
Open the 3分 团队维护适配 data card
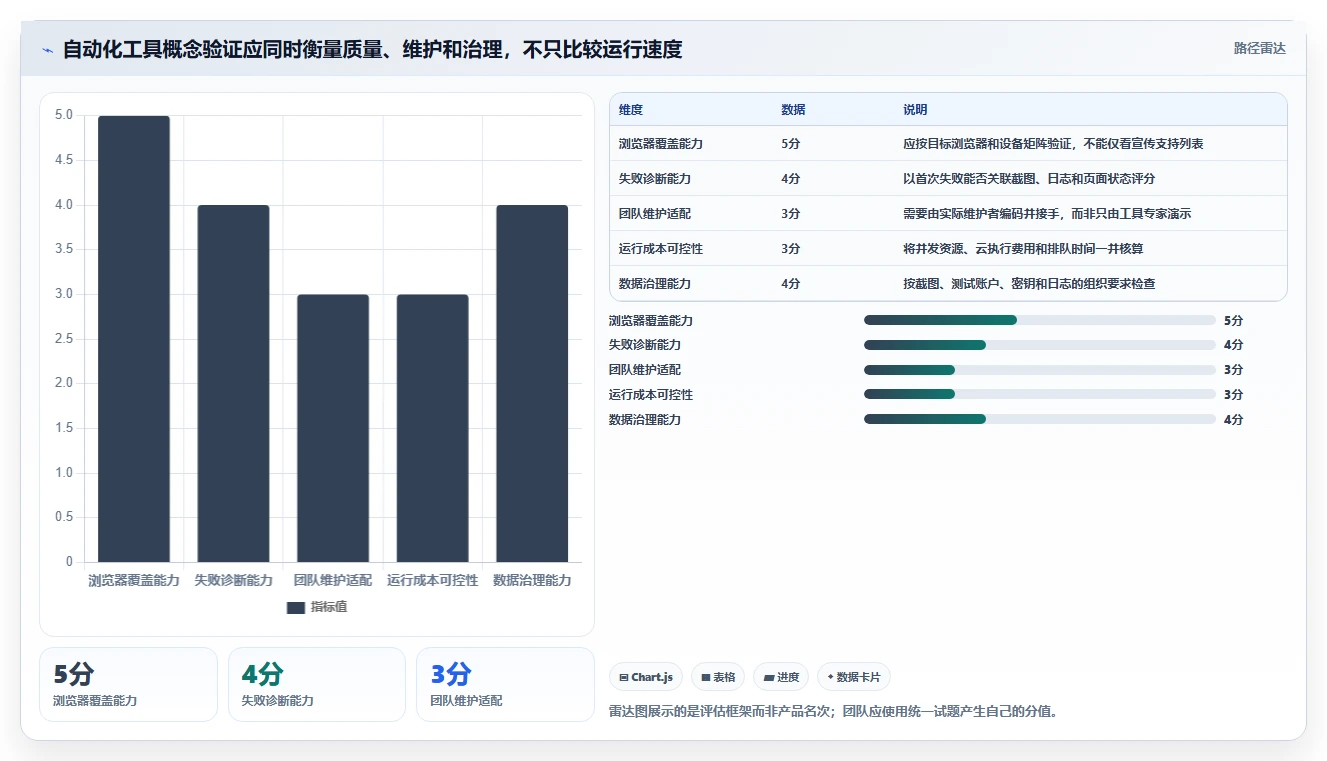coord(505,684)
